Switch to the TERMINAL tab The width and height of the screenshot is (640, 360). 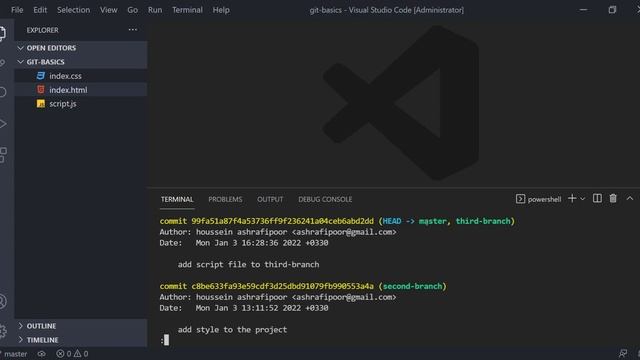pos(177,199)
